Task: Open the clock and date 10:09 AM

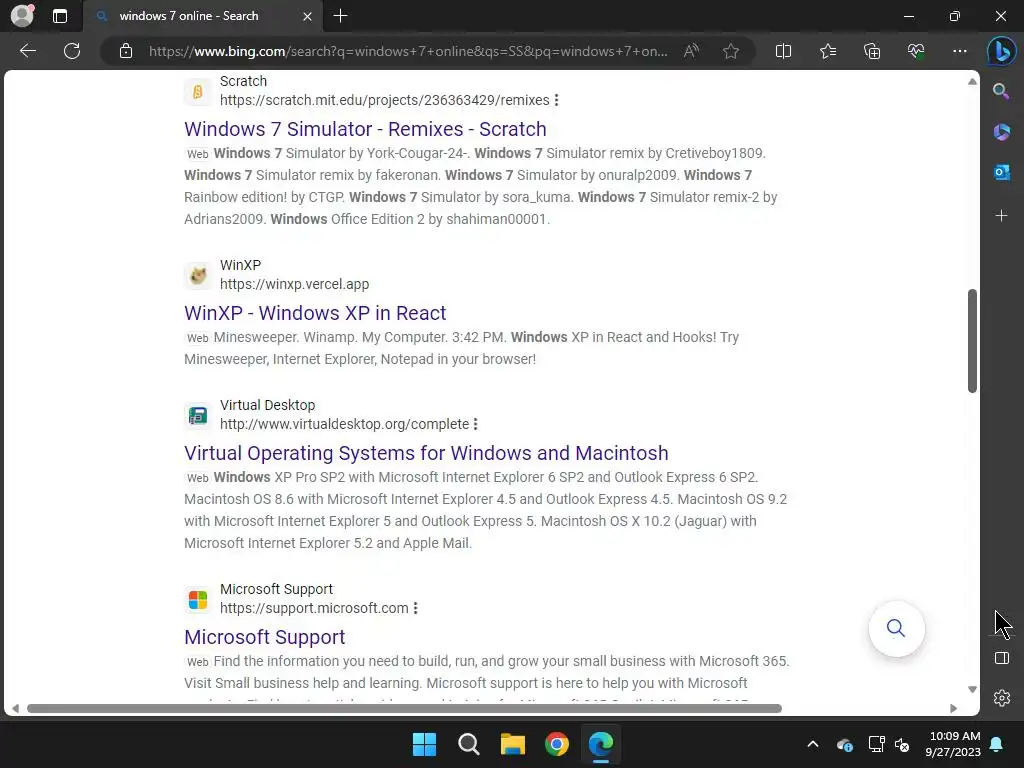Action: [x=953, y=744]
